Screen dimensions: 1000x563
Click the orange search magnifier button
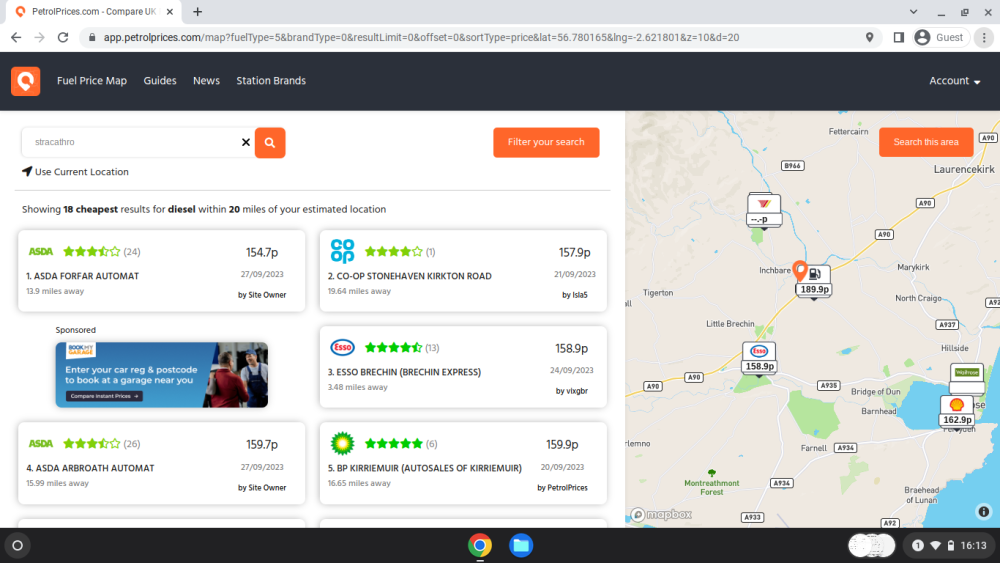(270, 142)
